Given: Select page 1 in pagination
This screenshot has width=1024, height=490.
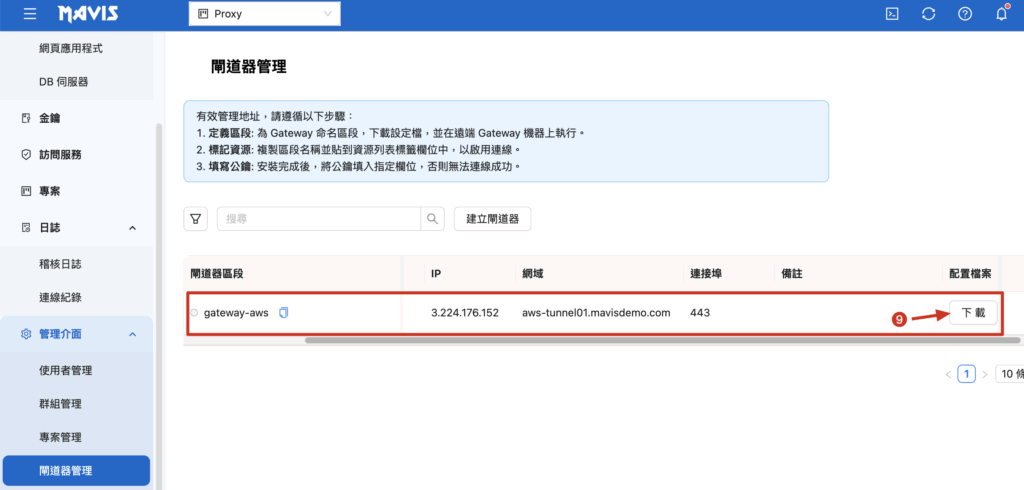Looking at the screenshot, I should (x=966, y=374).
